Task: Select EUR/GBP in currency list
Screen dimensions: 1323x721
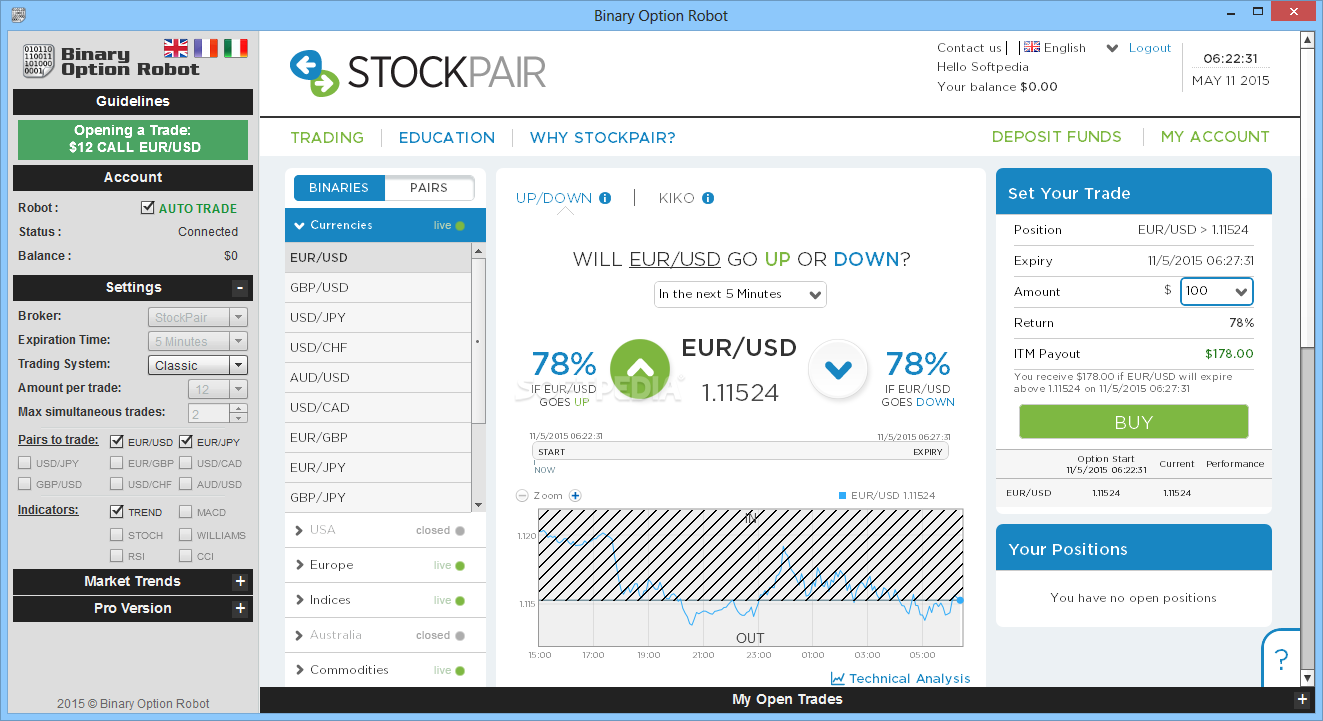Action: tap(378, 437)
